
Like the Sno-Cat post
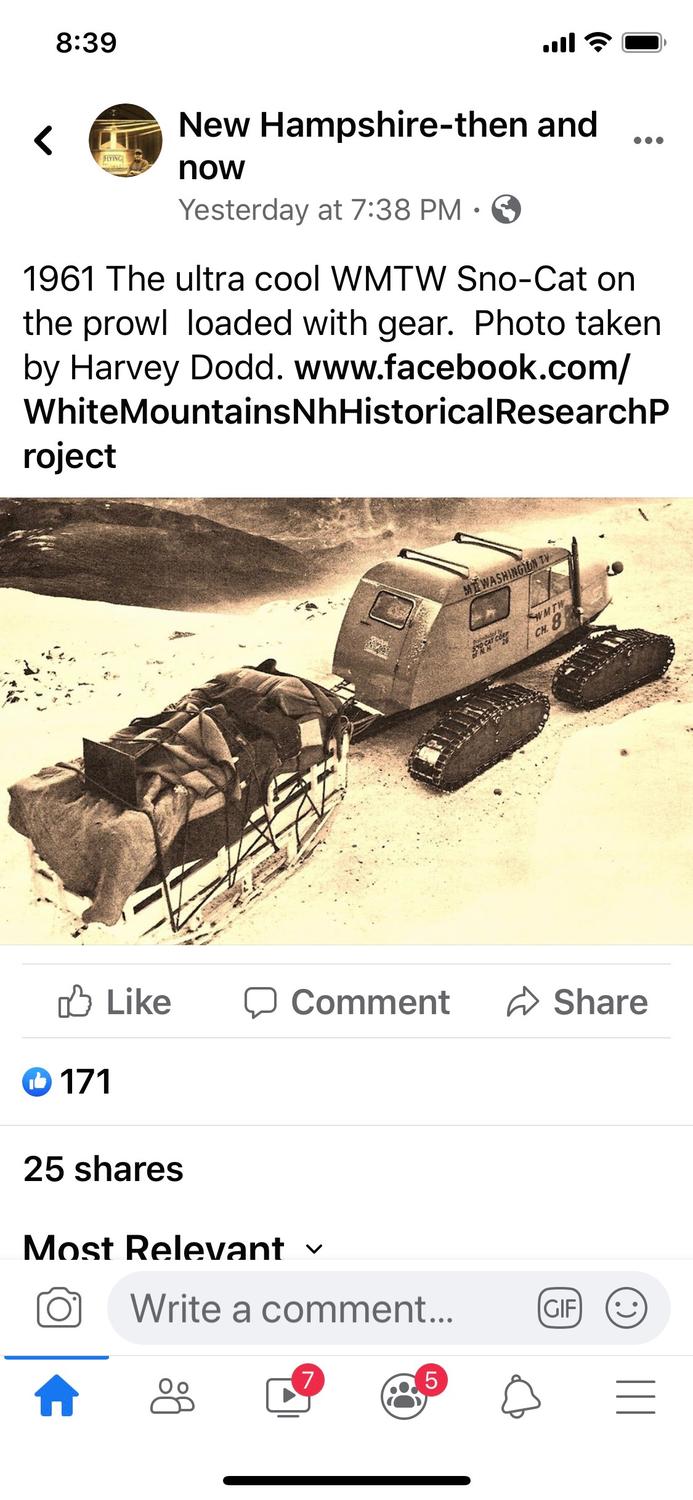115,1002
